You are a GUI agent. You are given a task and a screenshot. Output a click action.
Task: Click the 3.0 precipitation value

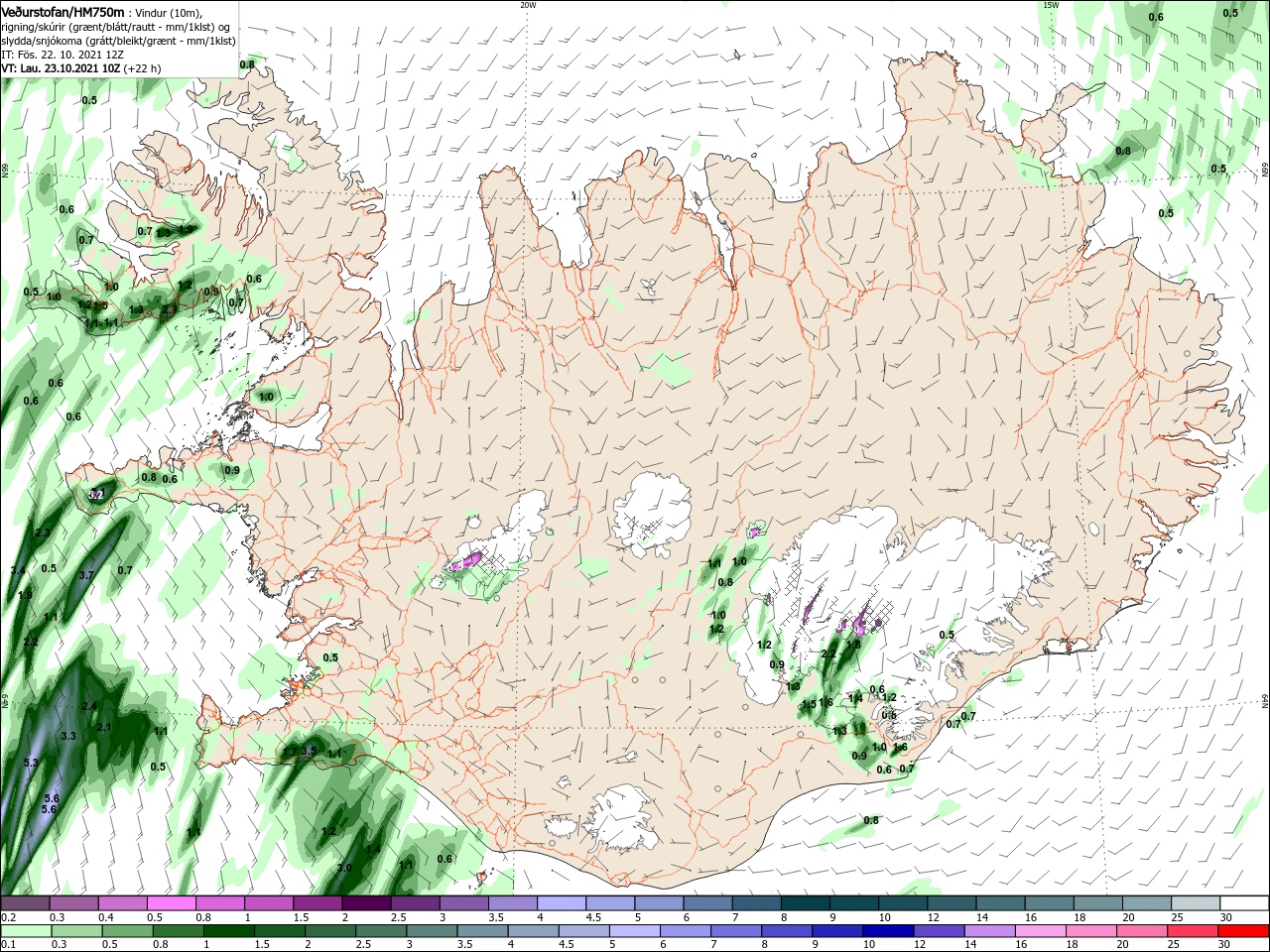tap(344, 868)
